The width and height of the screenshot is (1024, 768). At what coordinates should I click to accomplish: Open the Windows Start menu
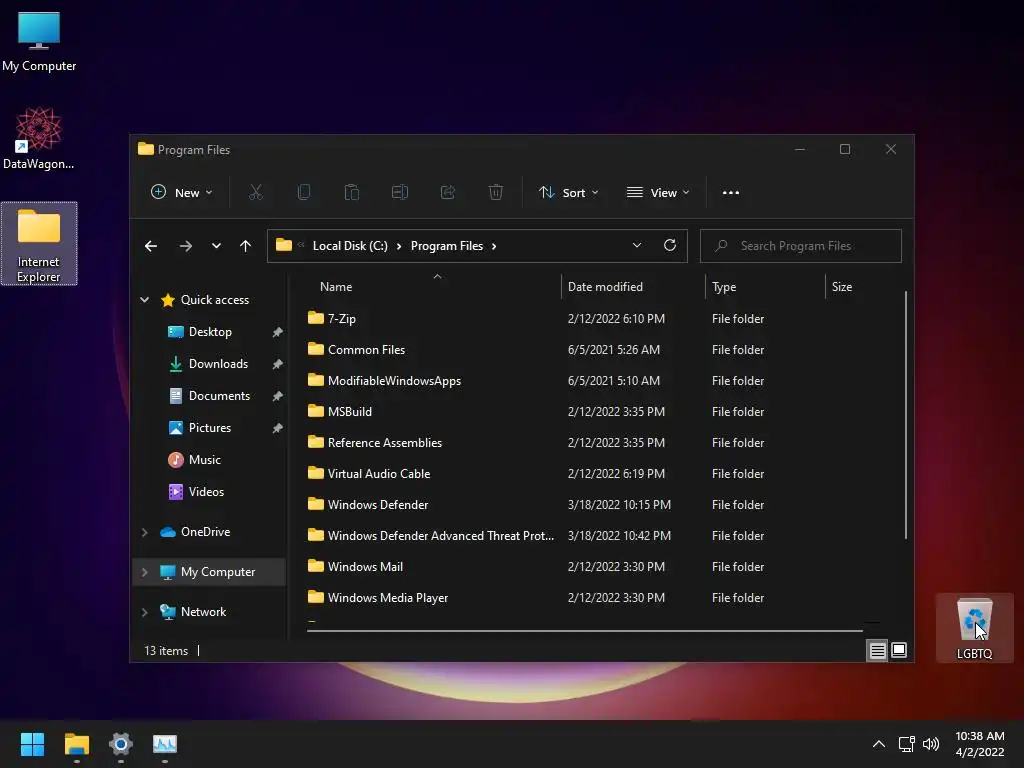[x=32, y=744]
